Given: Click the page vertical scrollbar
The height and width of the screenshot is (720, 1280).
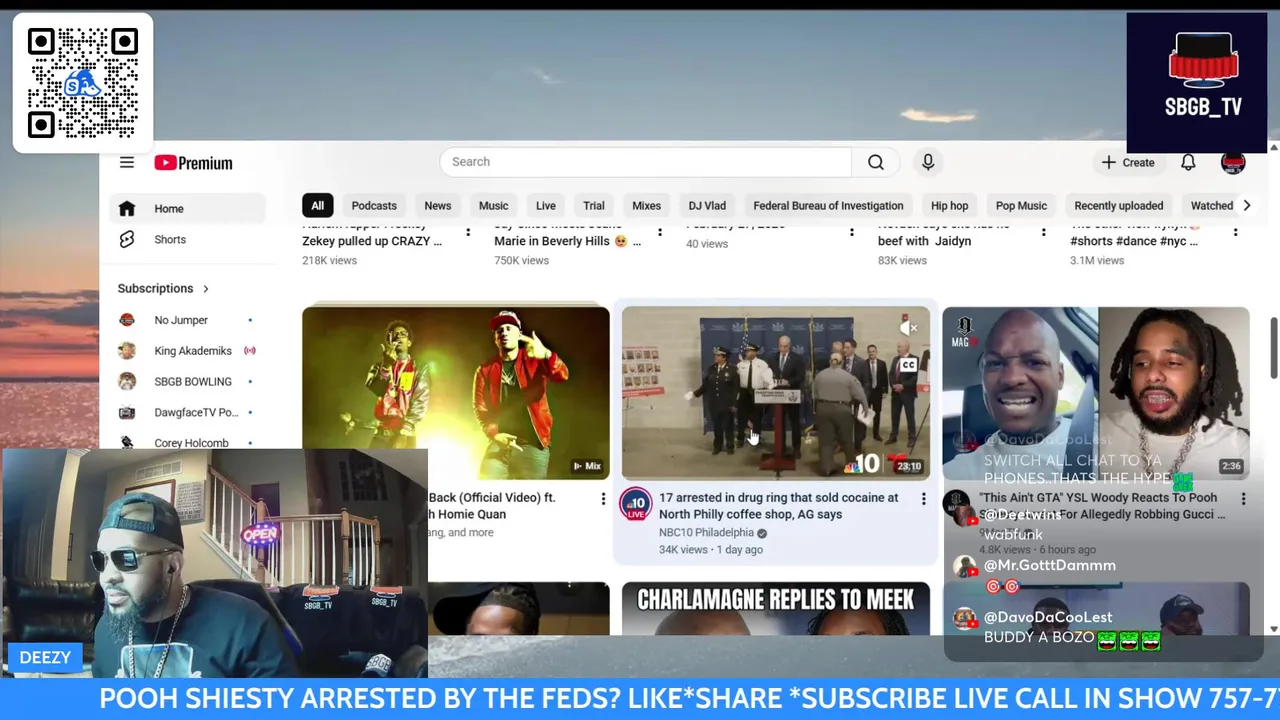Looking at the screenshot, I should tap(1273, 348).
